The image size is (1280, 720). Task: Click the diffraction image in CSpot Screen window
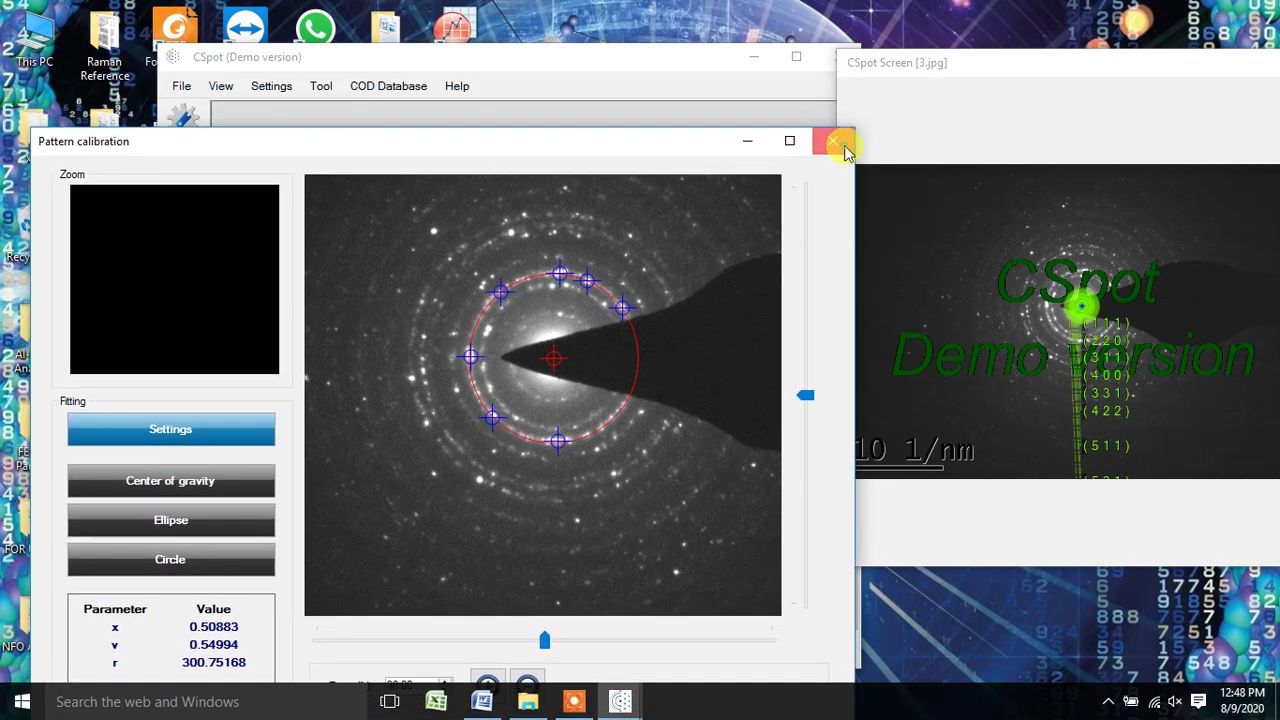click(x=1067, y=321)
